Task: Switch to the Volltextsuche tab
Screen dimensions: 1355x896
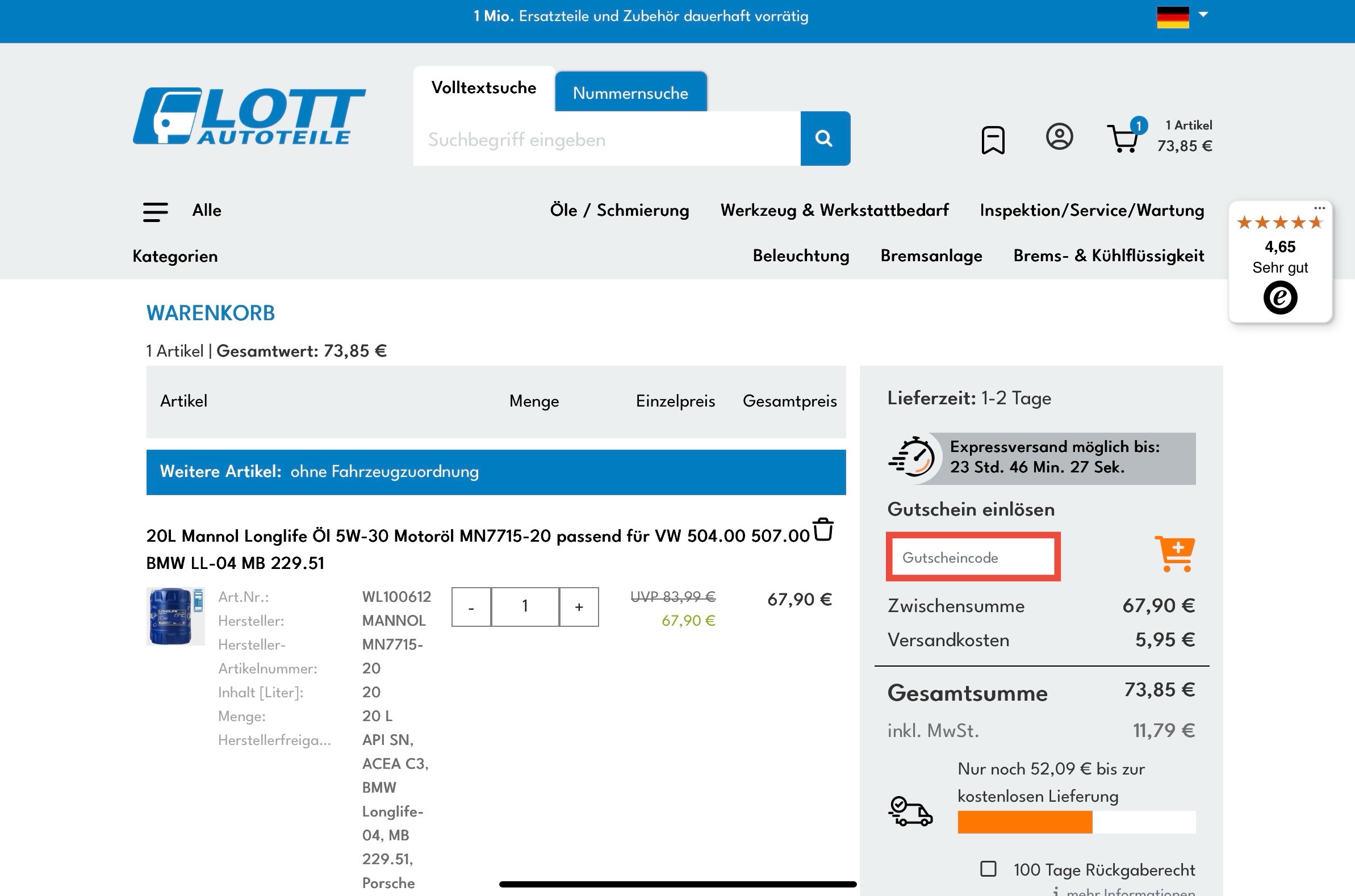Action: [483, 88]
